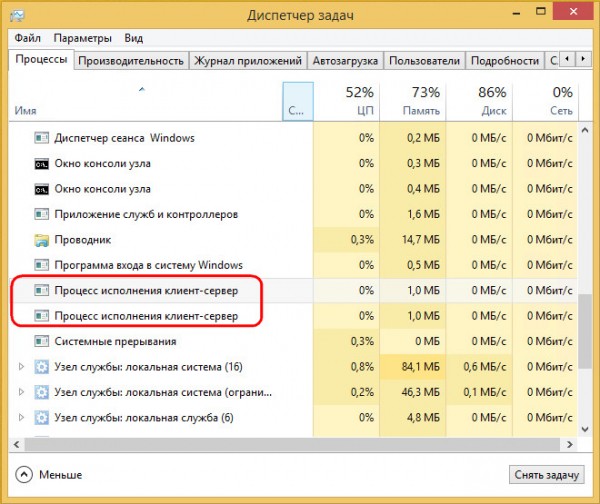Select Программа входа в систему Windows row
Screen dimensions: 600x504
[x=293, y=265]
